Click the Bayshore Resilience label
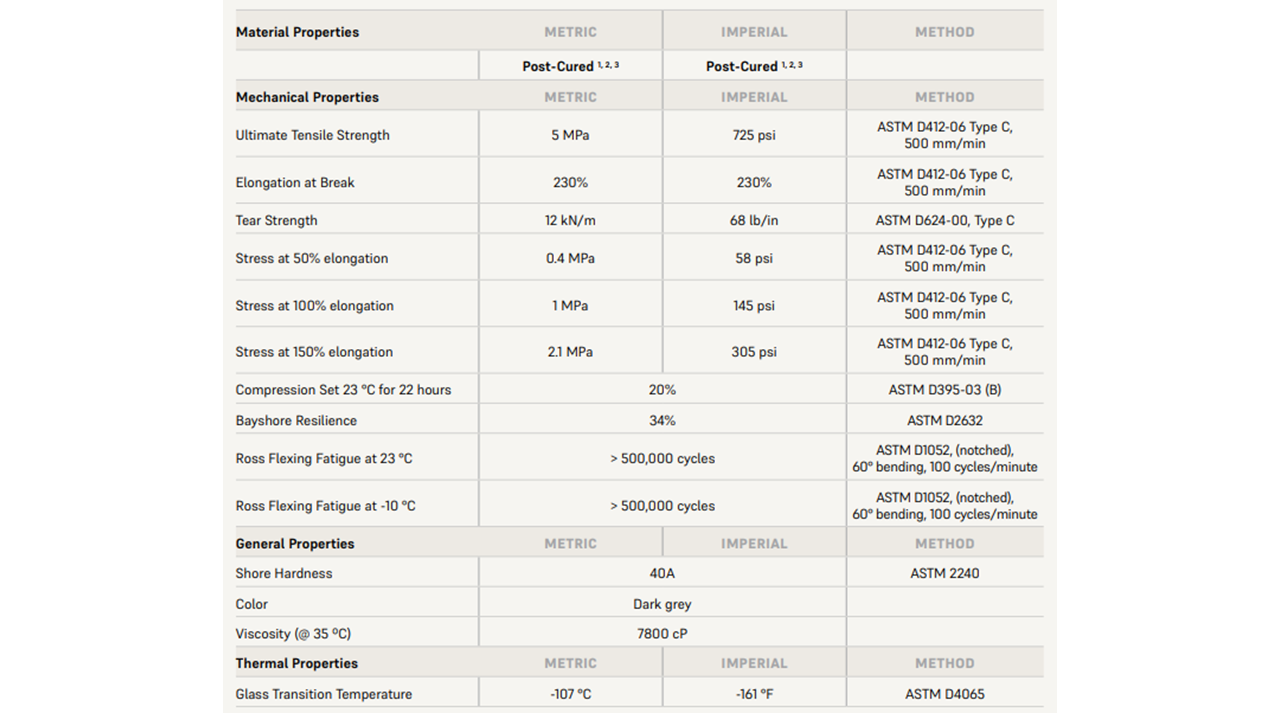This screenshot has width=1280, height=720. click(x=296, y=421)
